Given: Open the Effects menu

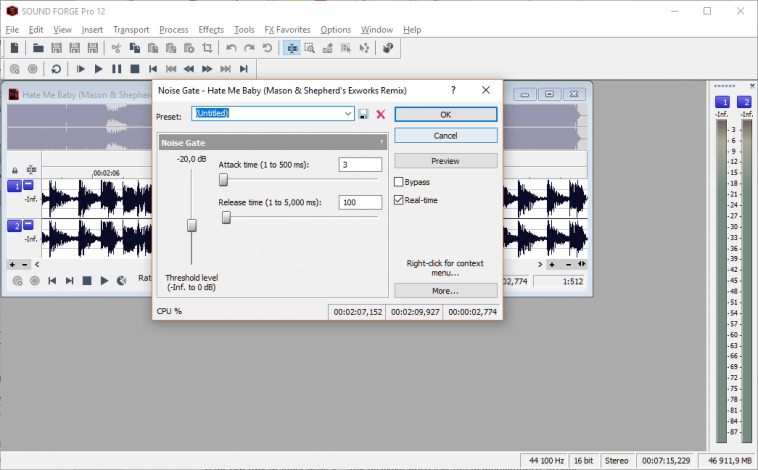Looking at the screenshot, I should click(210, 30).
